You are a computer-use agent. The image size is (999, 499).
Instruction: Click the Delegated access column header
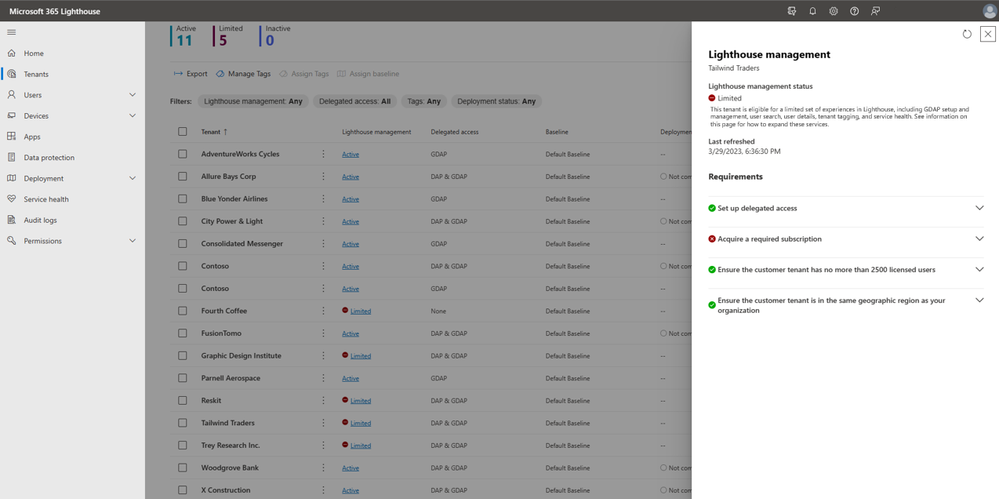tap(454, 132)
